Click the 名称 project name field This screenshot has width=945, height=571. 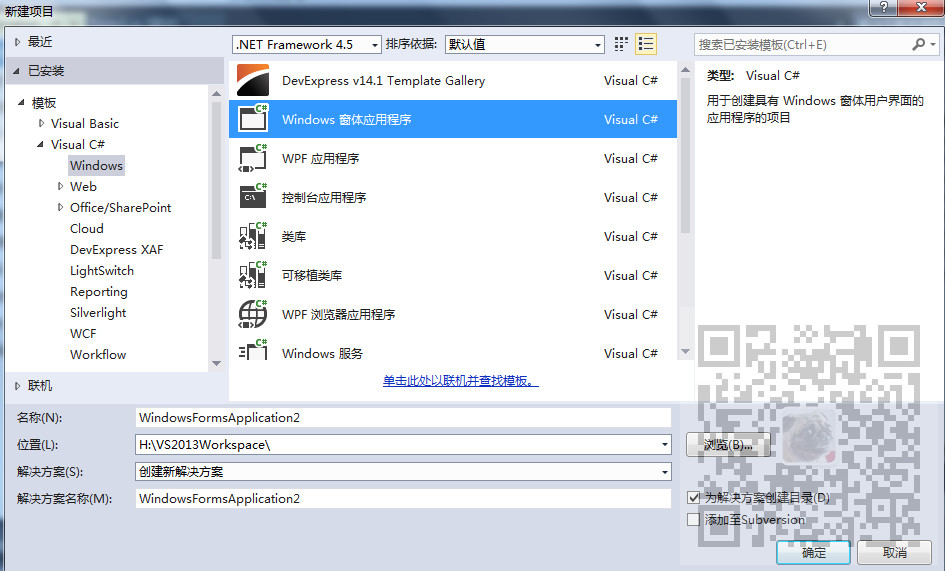403,417
